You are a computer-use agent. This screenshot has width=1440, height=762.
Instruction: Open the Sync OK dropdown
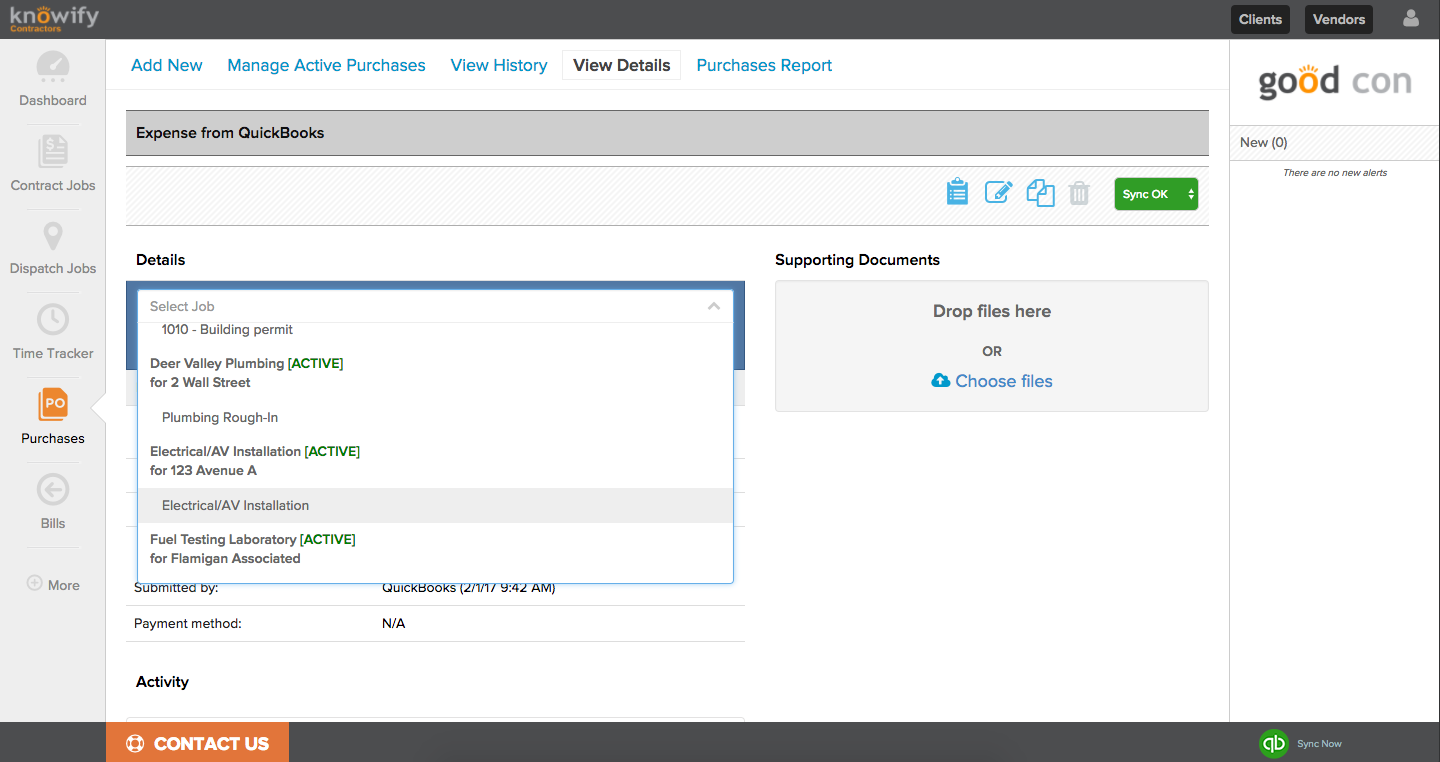coord(1156,194)
